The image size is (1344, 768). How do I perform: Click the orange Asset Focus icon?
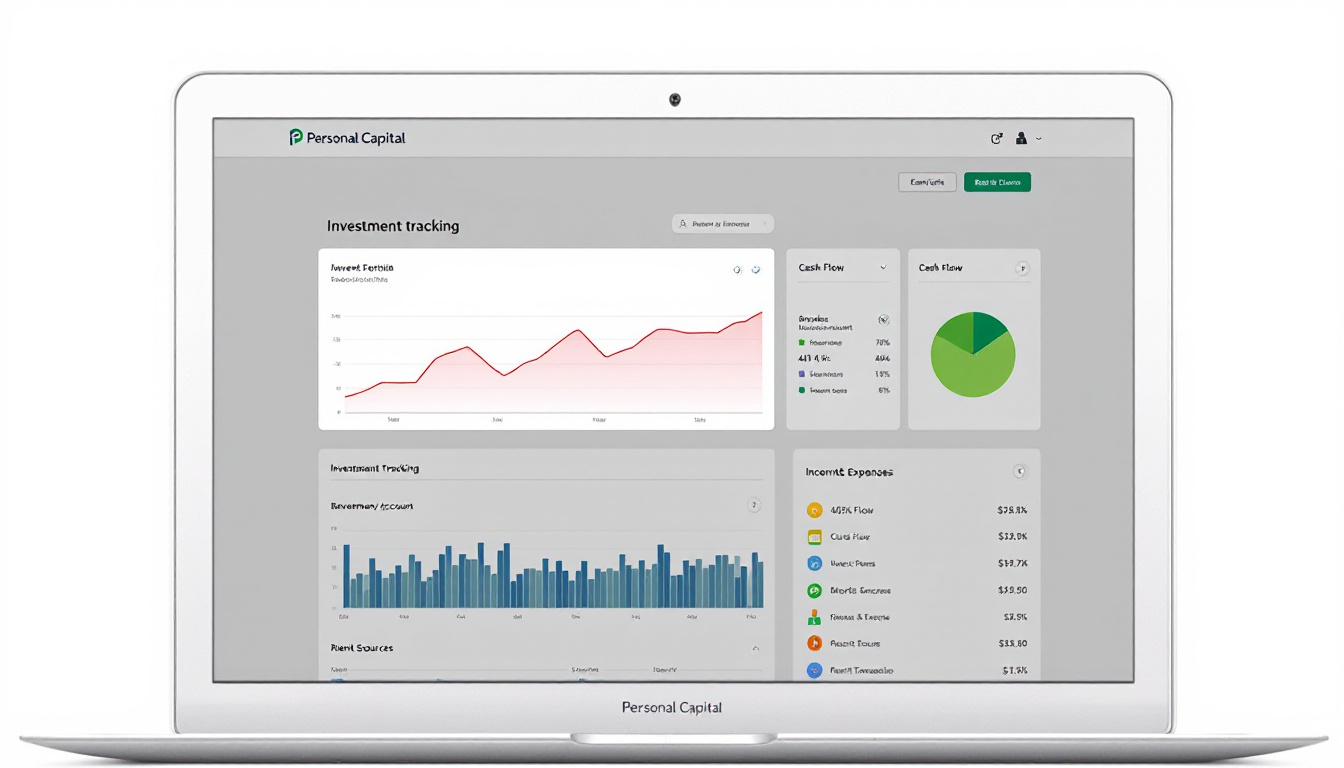pos(814,643)
